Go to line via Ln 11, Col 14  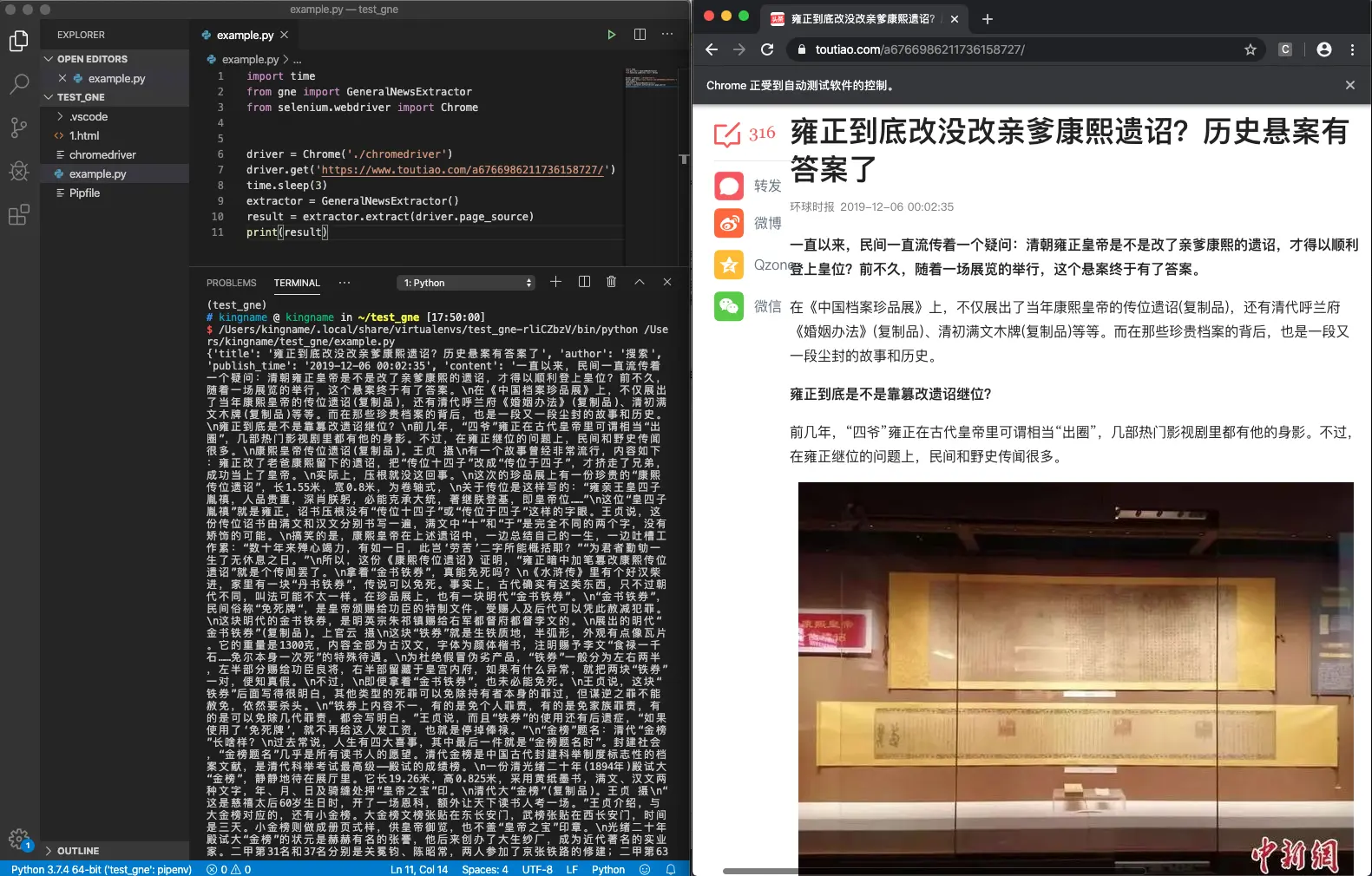[x=419, y=869]
